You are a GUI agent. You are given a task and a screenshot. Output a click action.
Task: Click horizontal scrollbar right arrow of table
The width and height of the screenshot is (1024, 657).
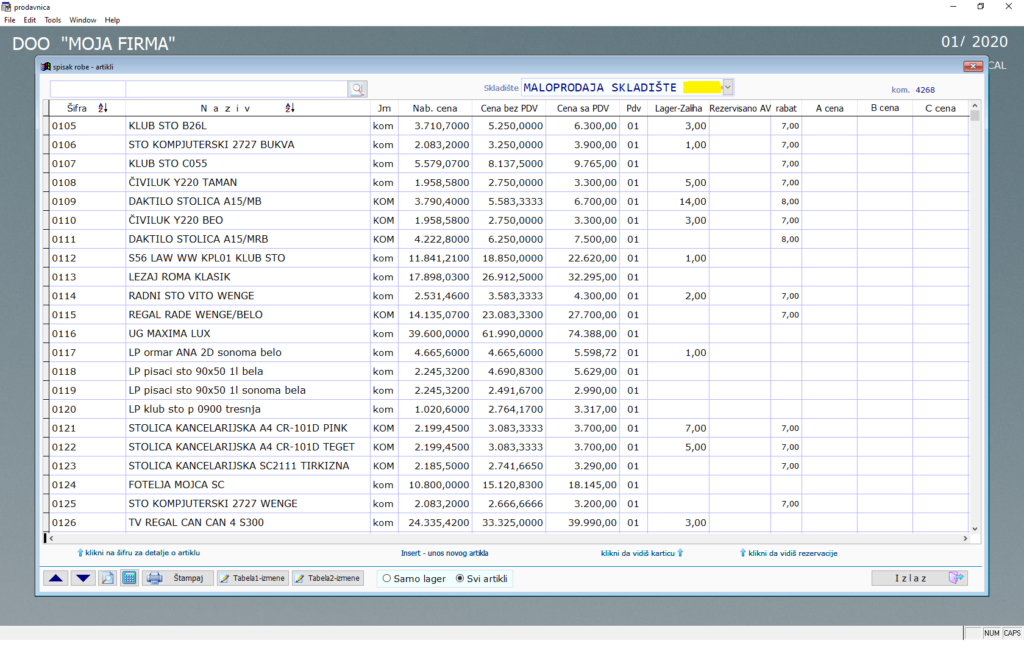pyautogui.click(x=965, y=539)
